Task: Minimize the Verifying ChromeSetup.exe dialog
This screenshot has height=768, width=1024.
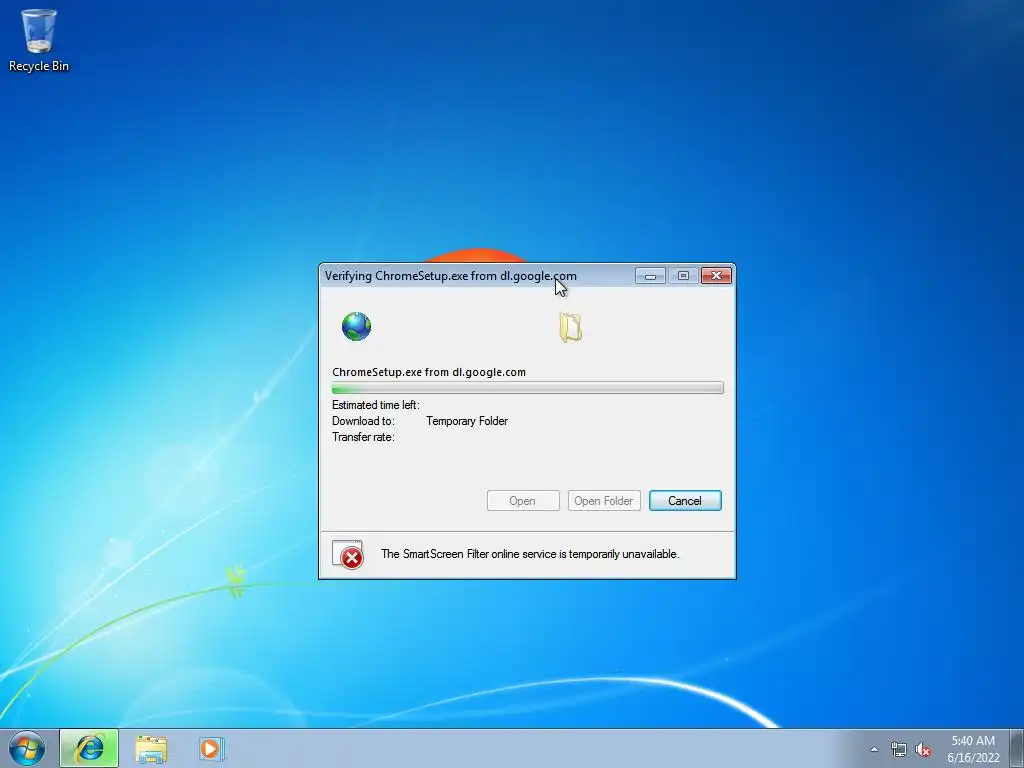Action: pos(650,276)
